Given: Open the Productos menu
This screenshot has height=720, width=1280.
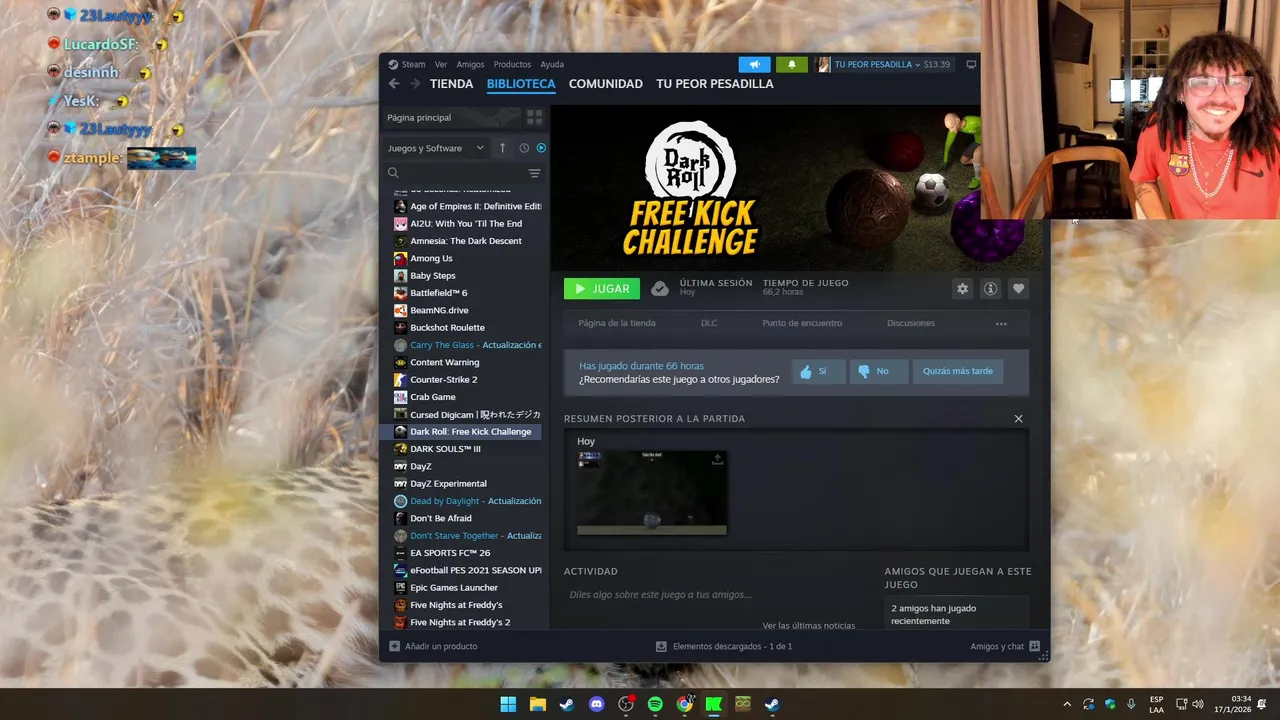Looking at the screenshot, I should pyautogui.click(x=512, y=64).
